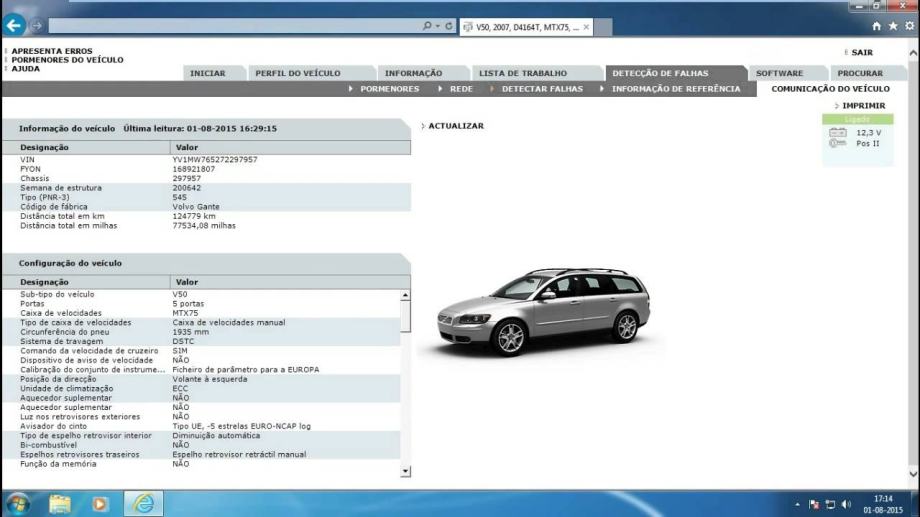920x517 pixels.
Task: Click the ignition key position icon
Action: point(837,143)
